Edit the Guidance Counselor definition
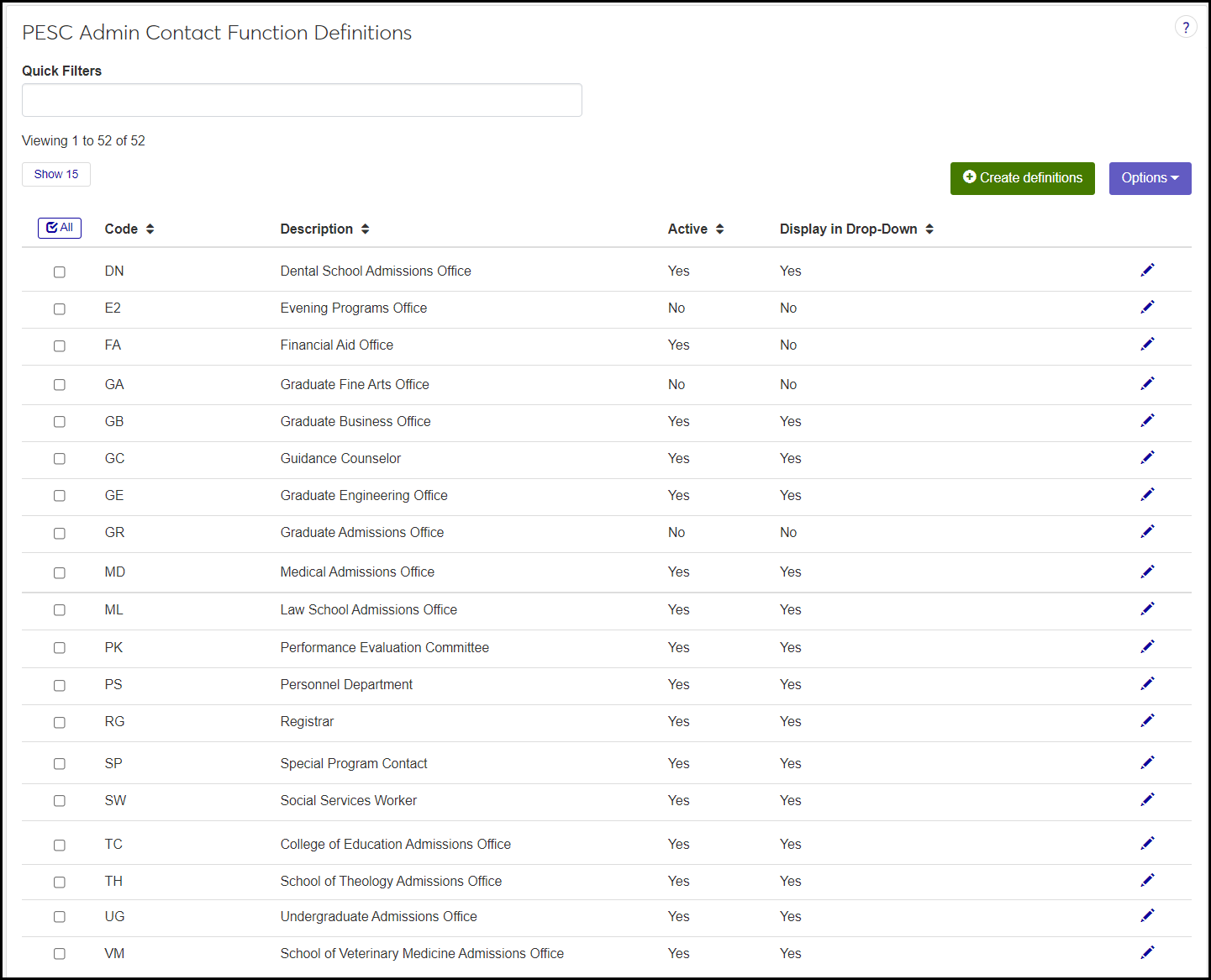This screenshot has width=1211, height=980. coord(1147,457)
